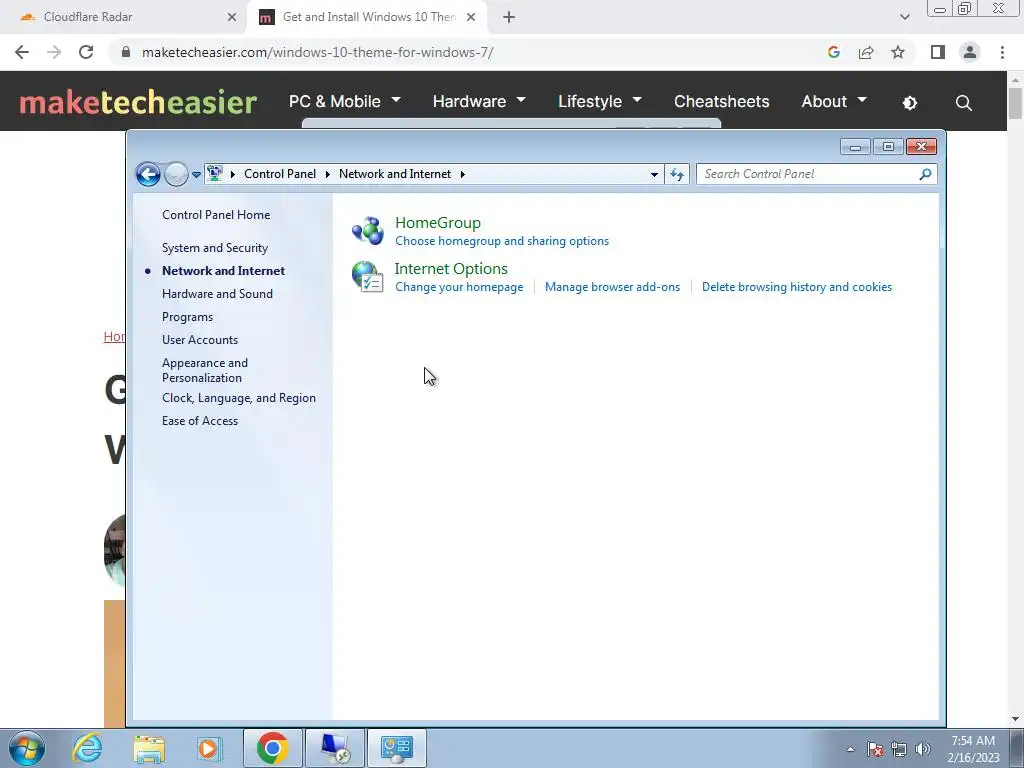The image size is (1024, 768).
Task: Click Manage browser add-ons link
Action: coord(612,287)
